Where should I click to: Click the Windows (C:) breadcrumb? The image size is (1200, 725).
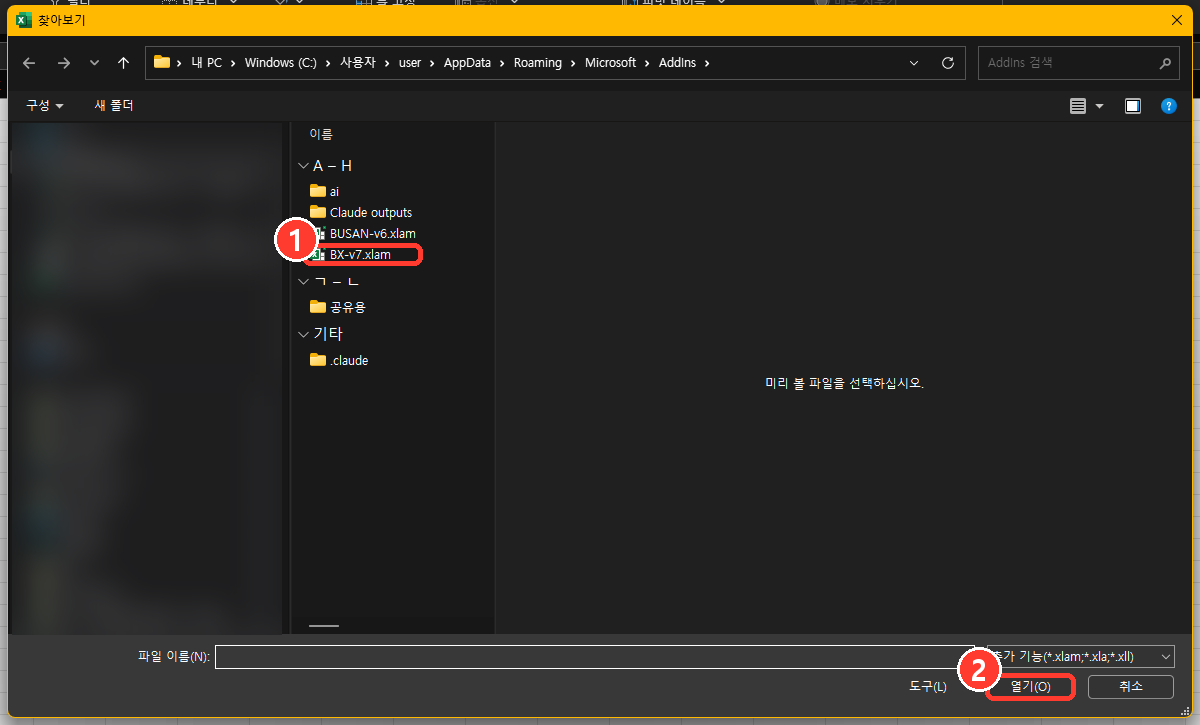281,62
